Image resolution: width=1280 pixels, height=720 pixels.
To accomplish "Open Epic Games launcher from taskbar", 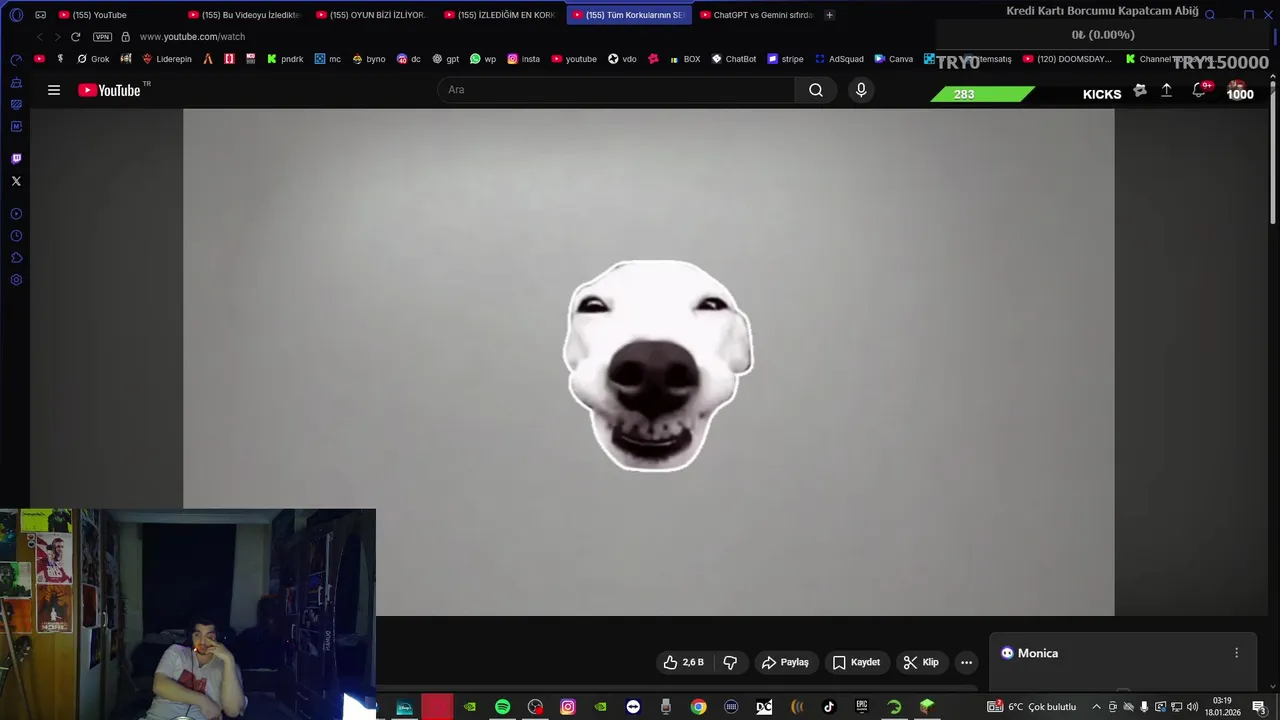I will [x=861, y=707].
